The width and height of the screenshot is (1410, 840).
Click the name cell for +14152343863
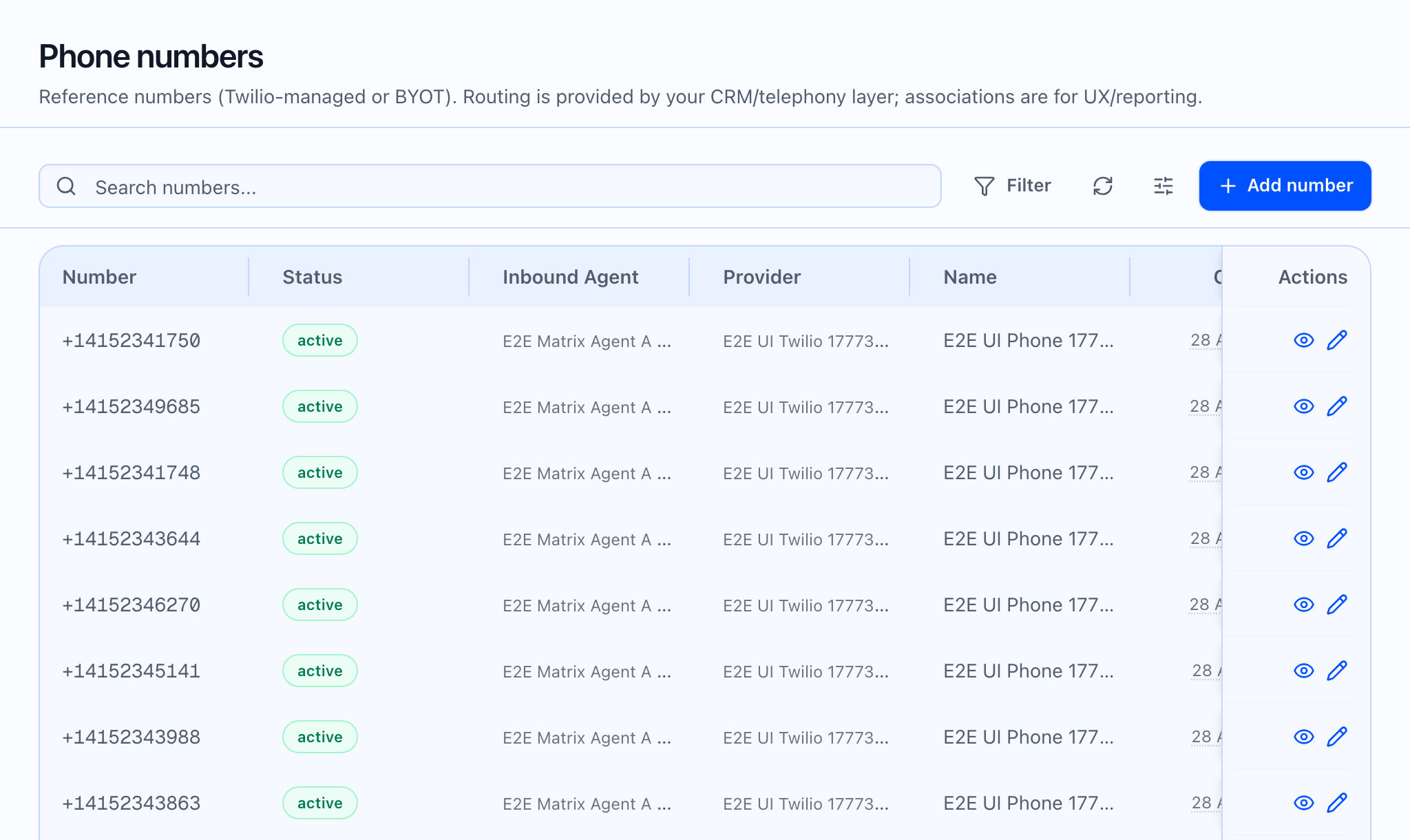pos(1029,803)
